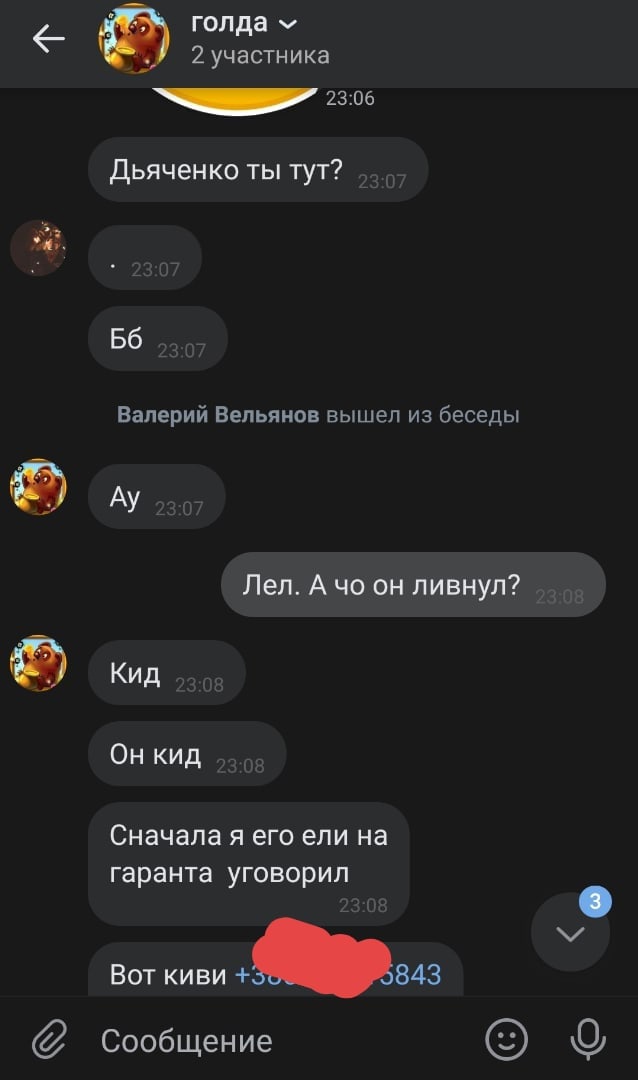Image resolution: width=638 pixels, height=1080 pixels.
Task: Select the Он кид message bubble
Action: pos(187,754)
